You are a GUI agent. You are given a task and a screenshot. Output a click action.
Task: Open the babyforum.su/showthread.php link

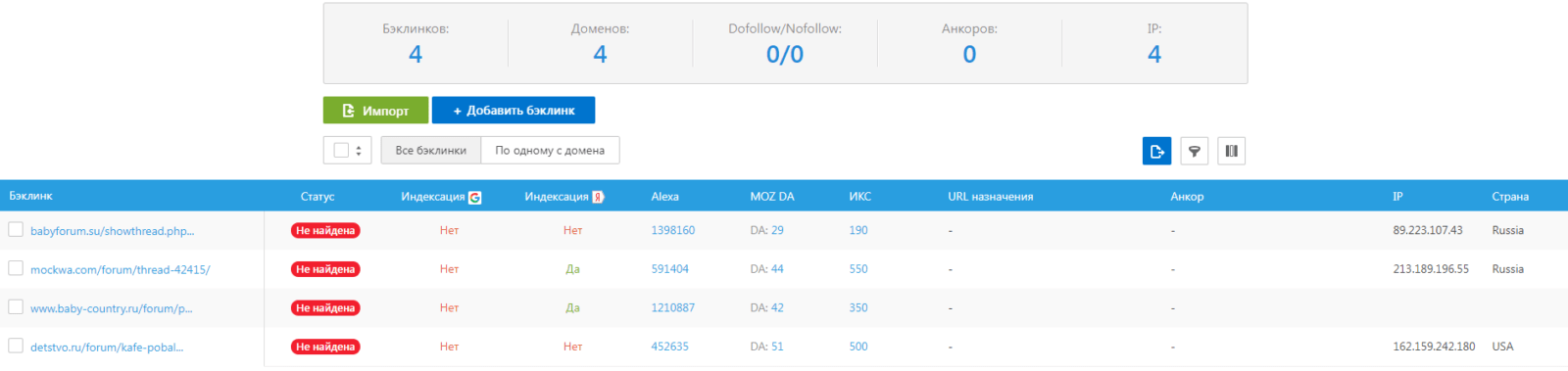112,231
